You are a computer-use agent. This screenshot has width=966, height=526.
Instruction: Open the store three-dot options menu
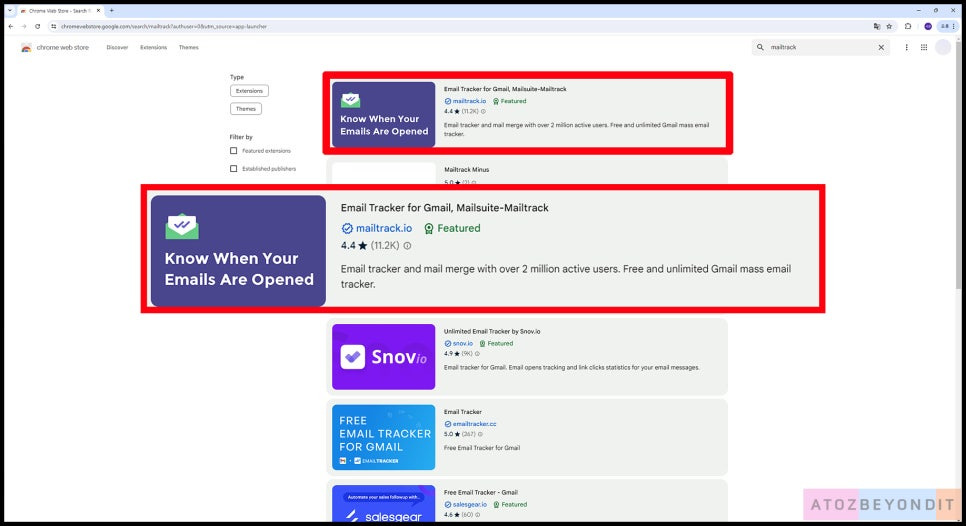point(906,47)
